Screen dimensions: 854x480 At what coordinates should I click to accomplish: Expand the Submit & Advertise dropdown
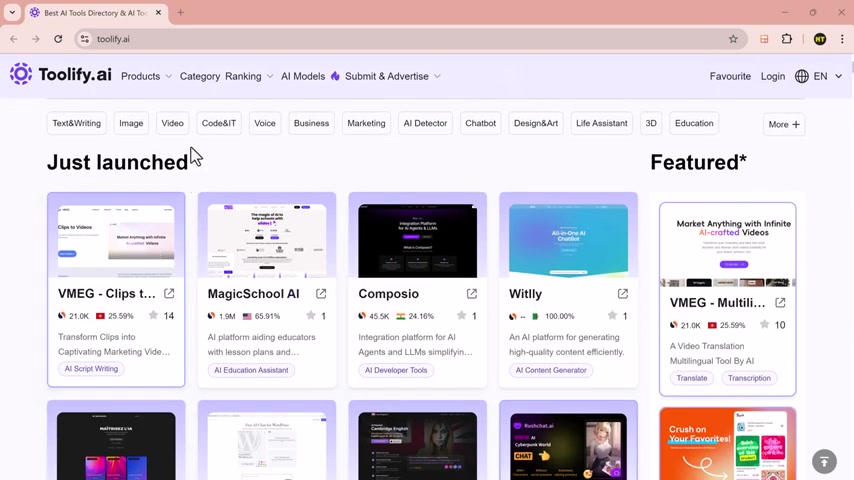point(393,76)
